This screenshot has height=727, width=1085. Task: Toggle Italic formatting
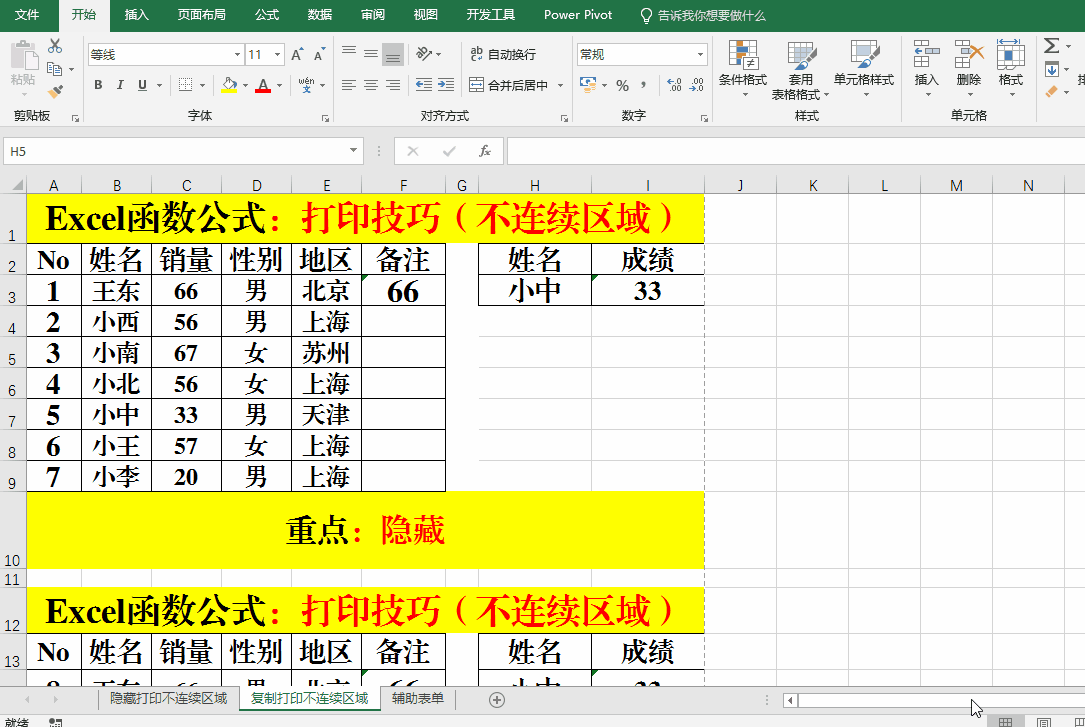[x=120, y=85]
